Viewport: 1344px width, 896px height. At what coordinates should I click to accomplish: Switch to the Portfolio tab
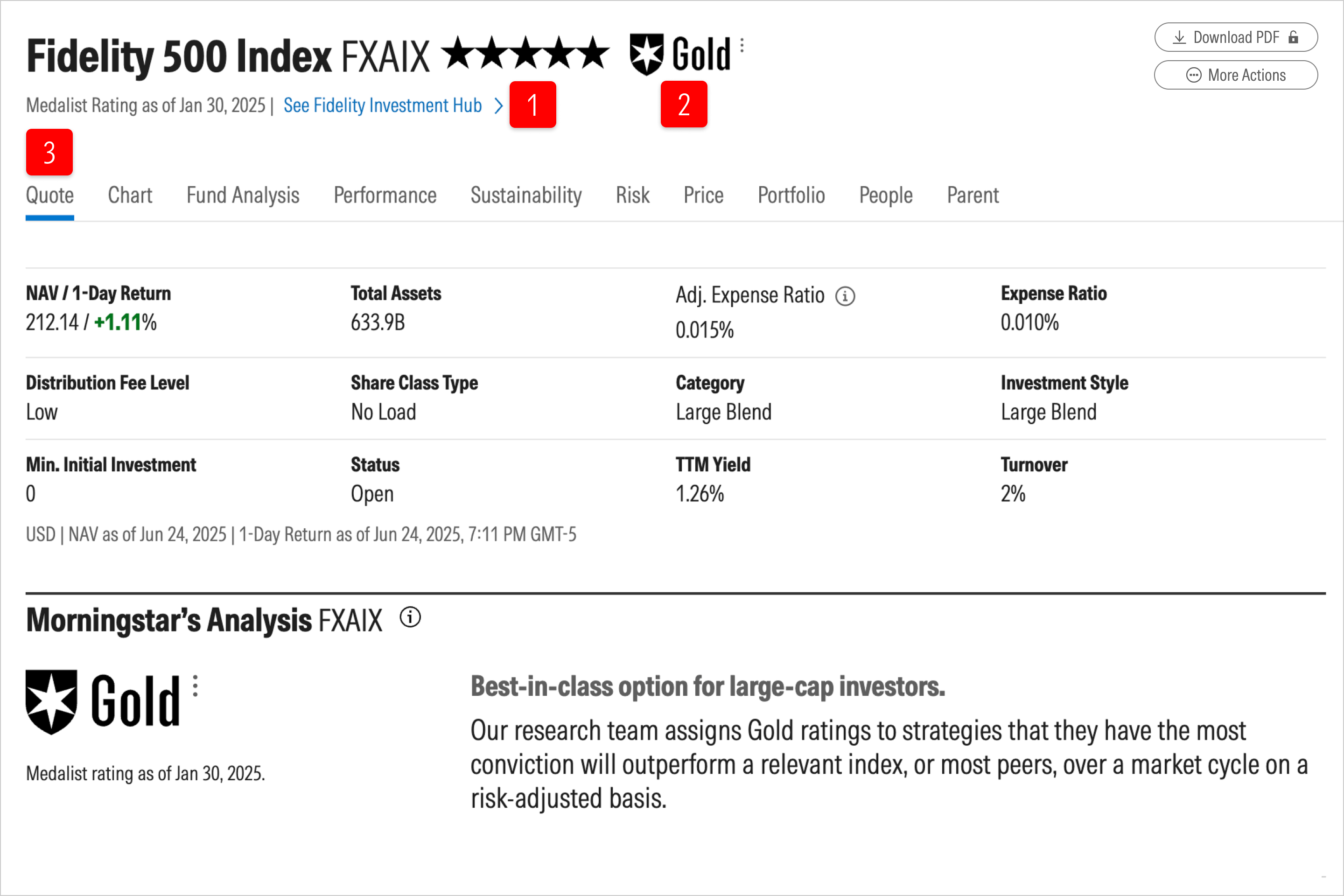tap(791, 196)
